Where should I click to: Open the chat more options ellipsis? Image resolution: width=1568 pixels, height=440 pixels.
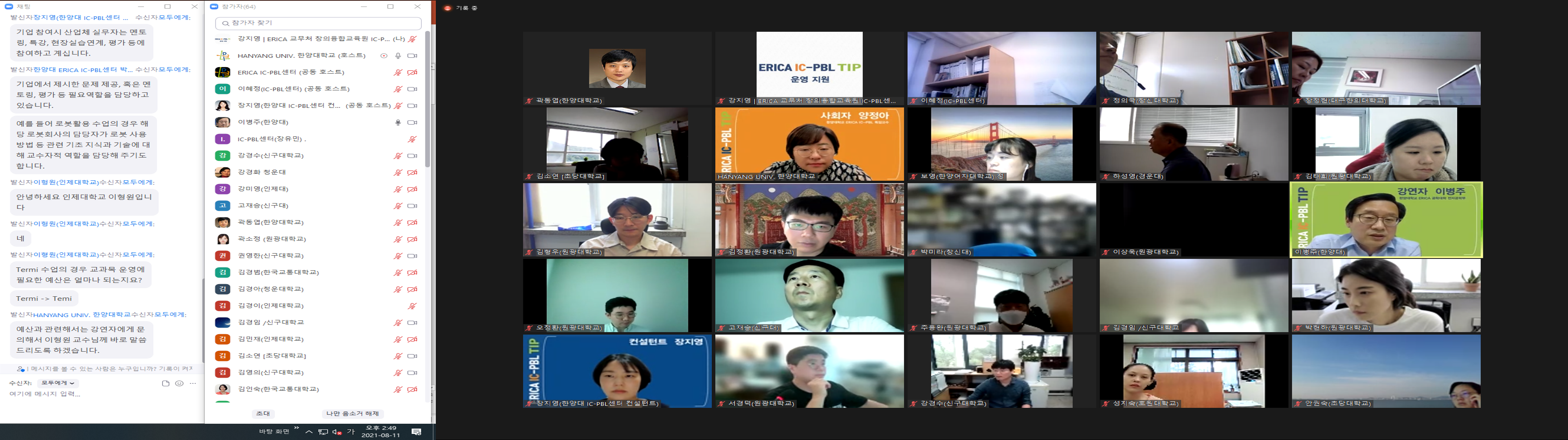click(193, 383)
